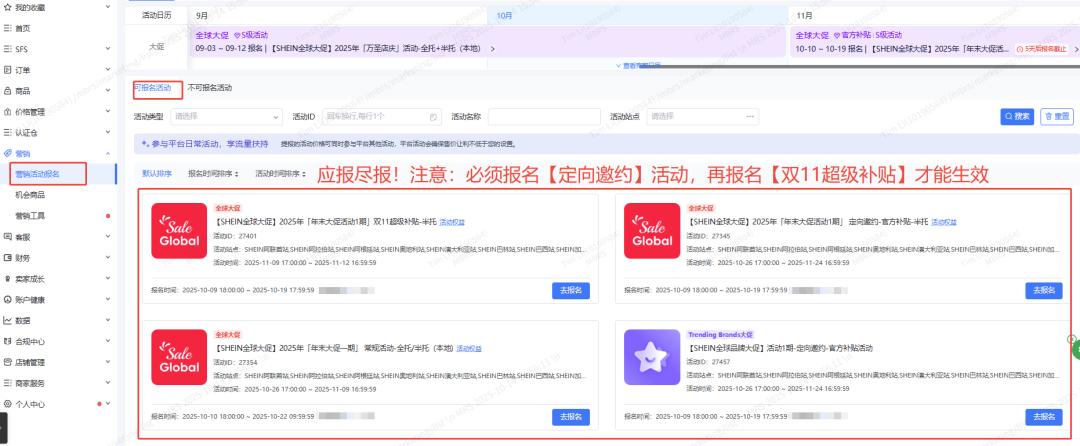Click 去报名 for activity 27345
The image size is (1080, 446).
point(1044,290)
